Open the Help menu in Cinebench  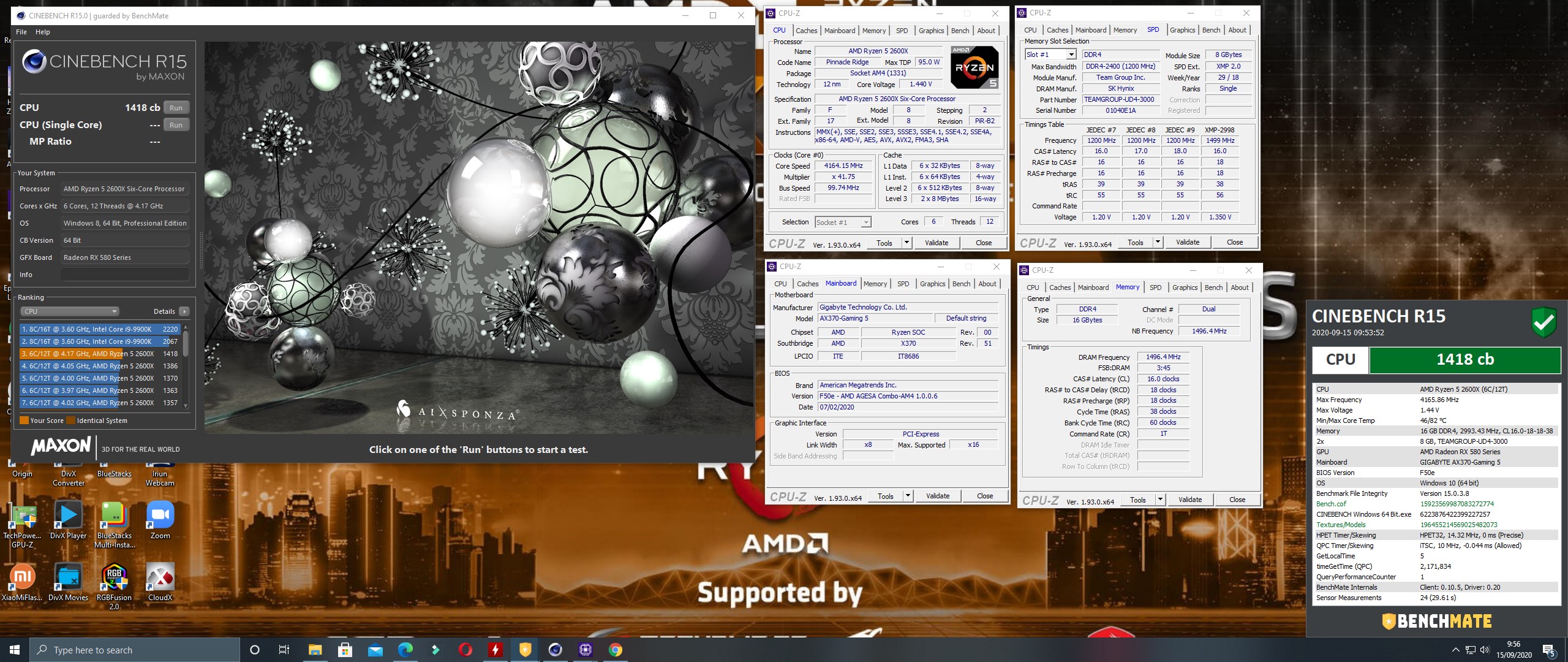click(x=43, y=32)
